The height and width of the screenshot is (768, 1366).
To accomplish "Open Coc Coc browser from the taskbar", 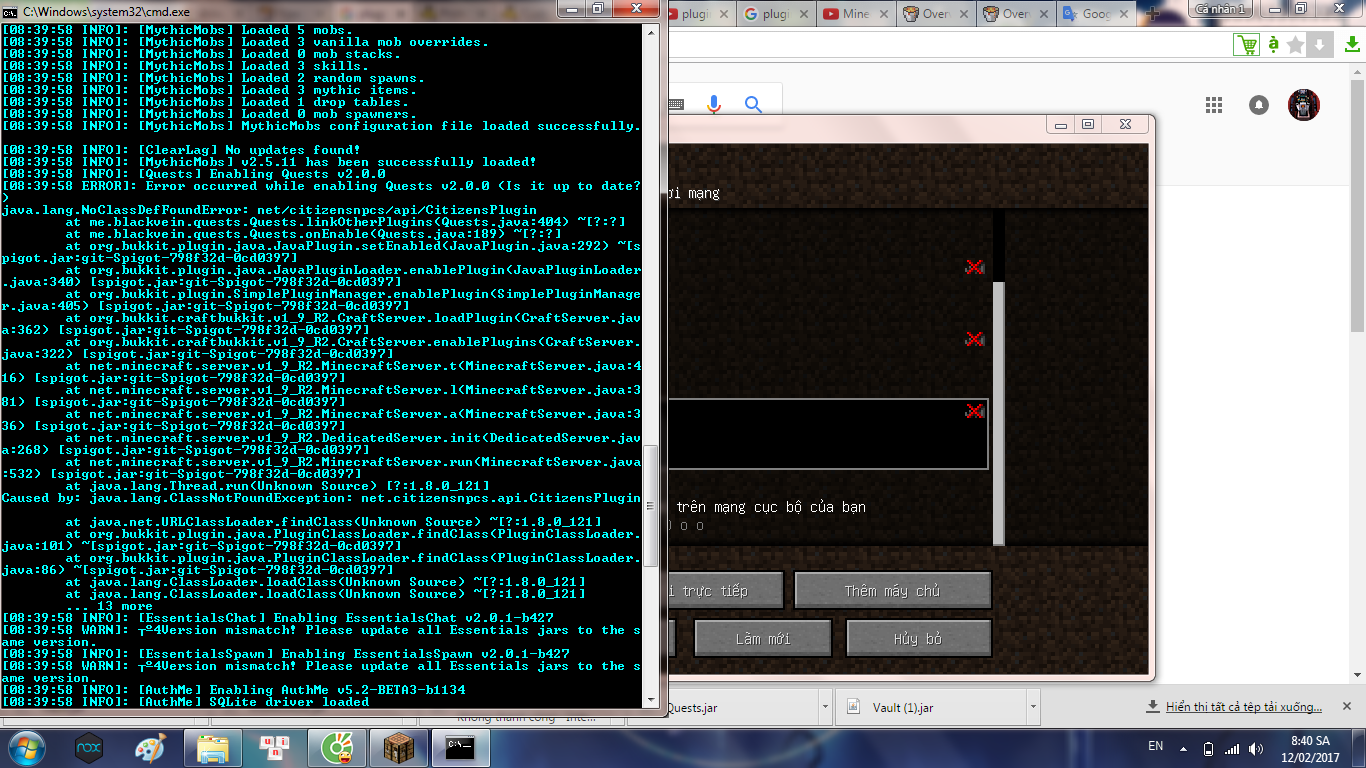I will [x=337, y=748].
